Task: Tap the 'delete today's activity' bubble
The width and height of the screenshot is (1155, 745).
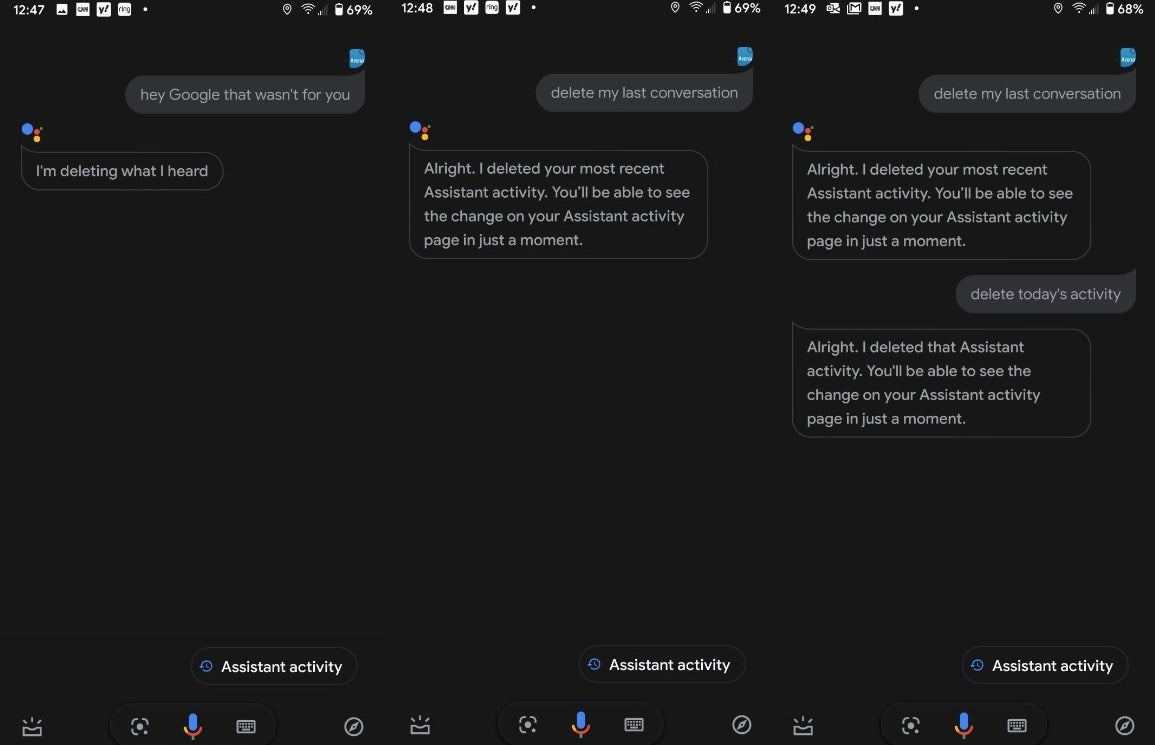Action: click(x=1046, y=294)
